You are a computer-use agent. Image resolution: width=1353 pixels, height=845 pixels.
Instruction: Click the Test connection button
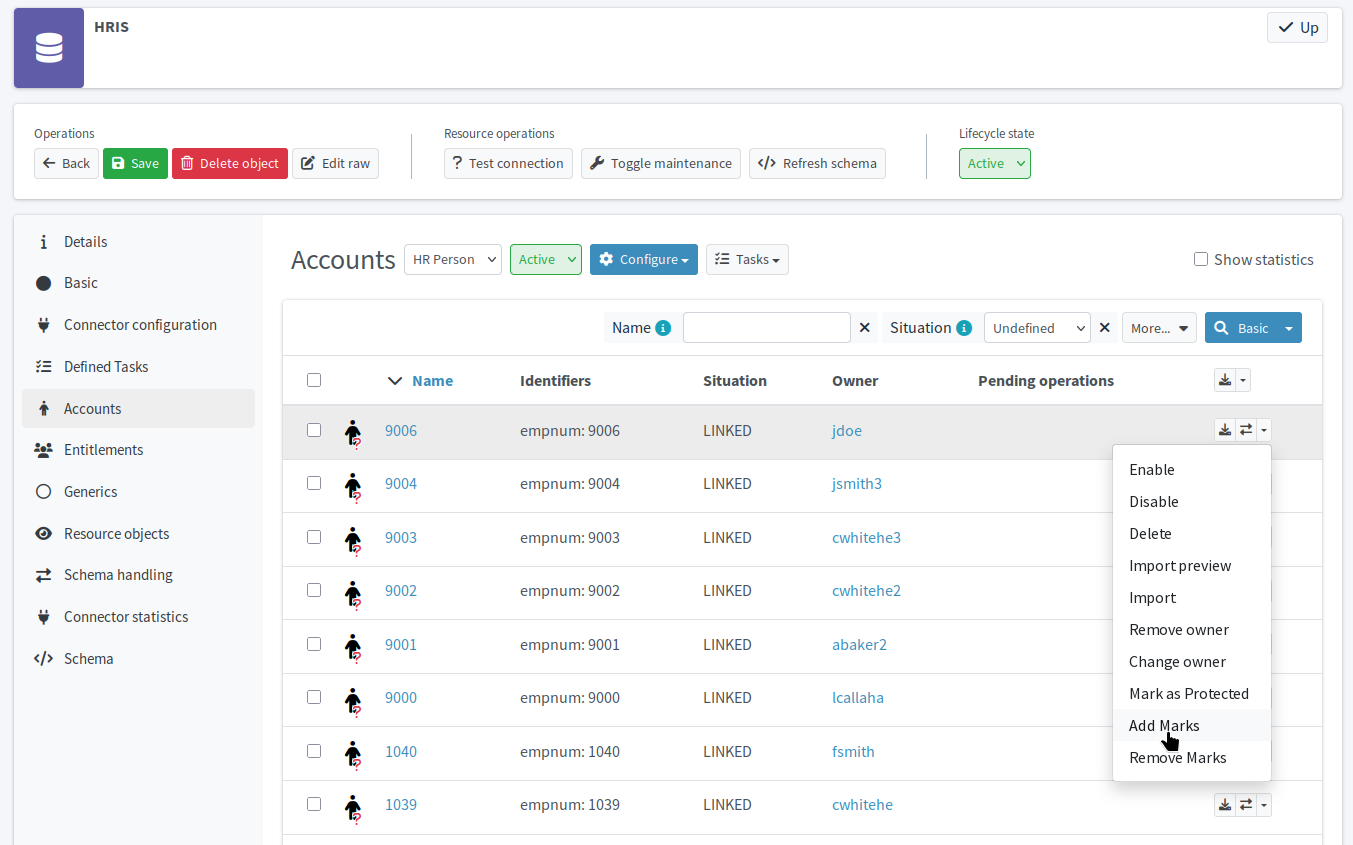tap(508, 163)
